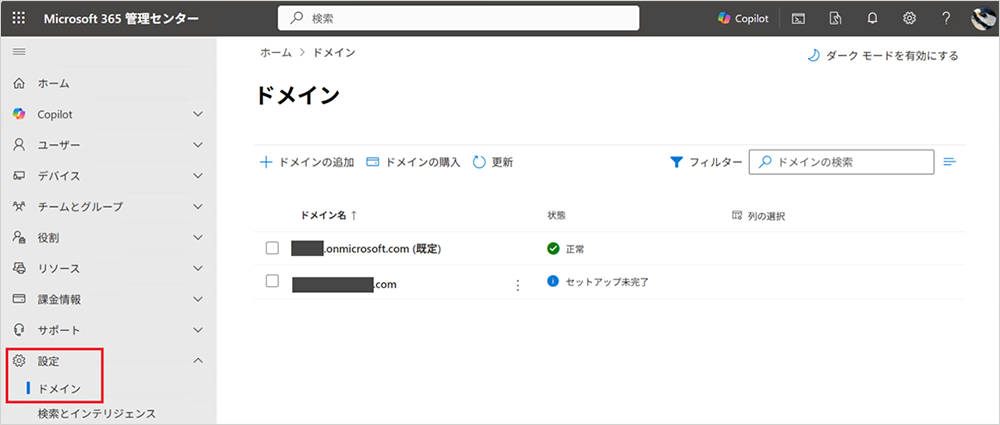Focus the ドメインの検索 search field
The height and width of the screenshot is (425, 1000).
[x=841, y=162]
